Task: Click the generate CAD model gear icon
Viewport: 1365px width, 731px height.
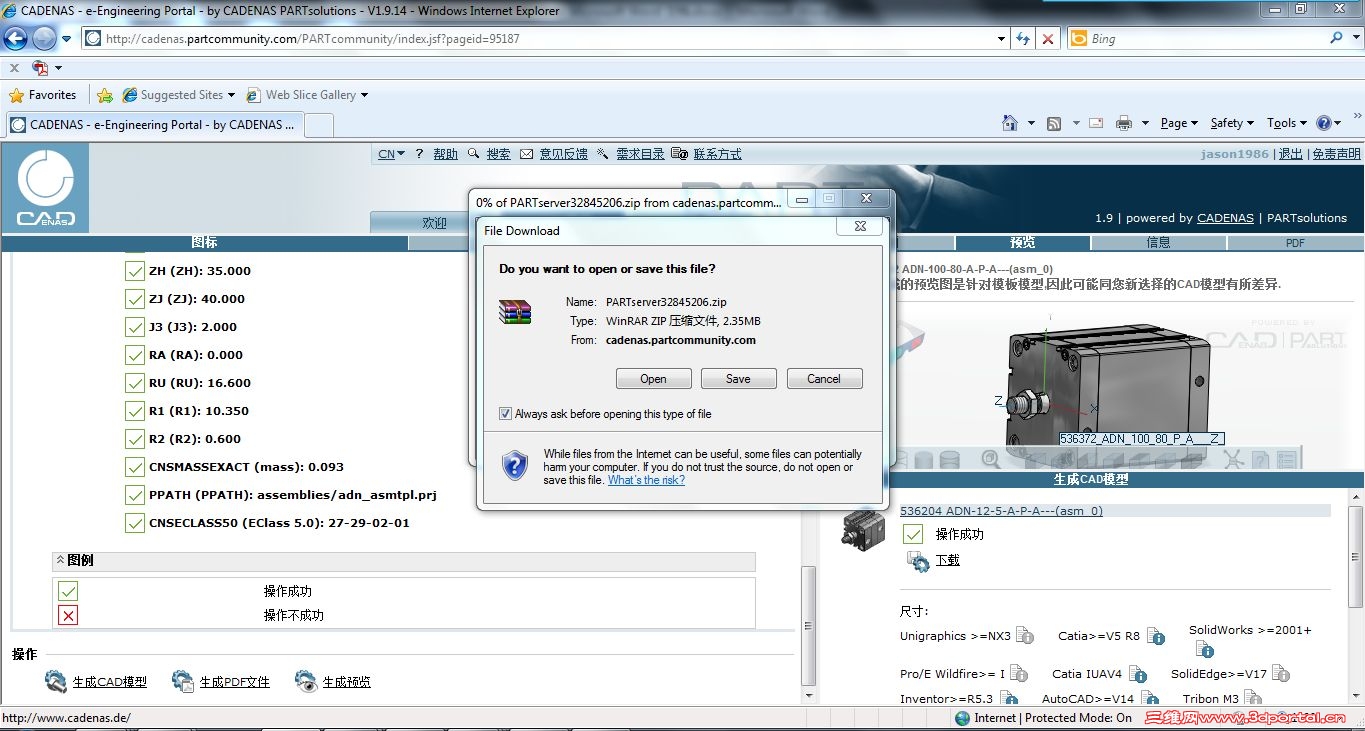Action: point(56,682)
